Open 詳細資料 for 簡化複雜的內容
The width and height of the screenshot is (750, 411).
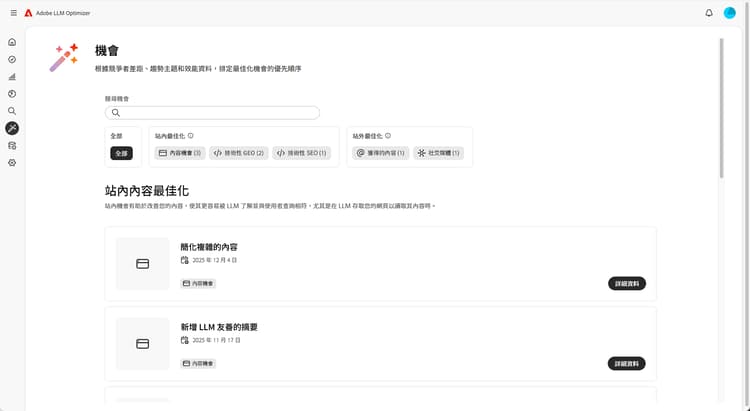(627, 284)
